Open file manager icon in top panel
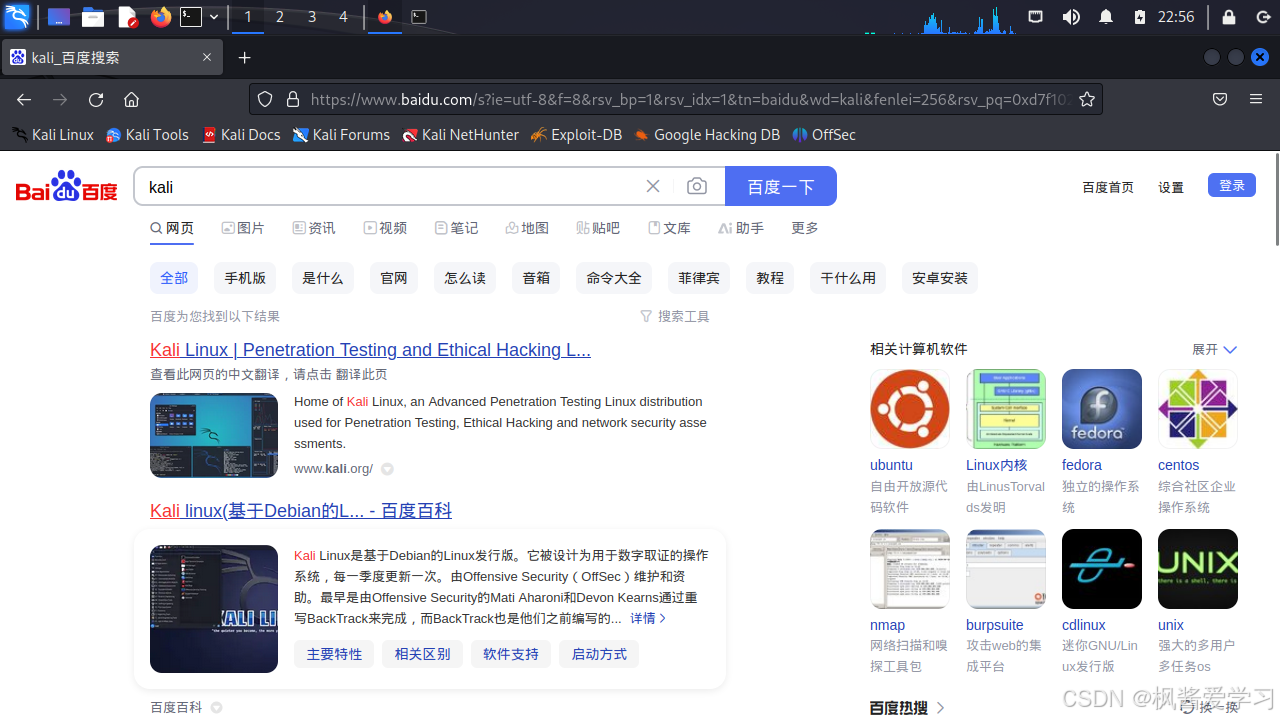This screenshot has height=720, width=1280. 93,17
